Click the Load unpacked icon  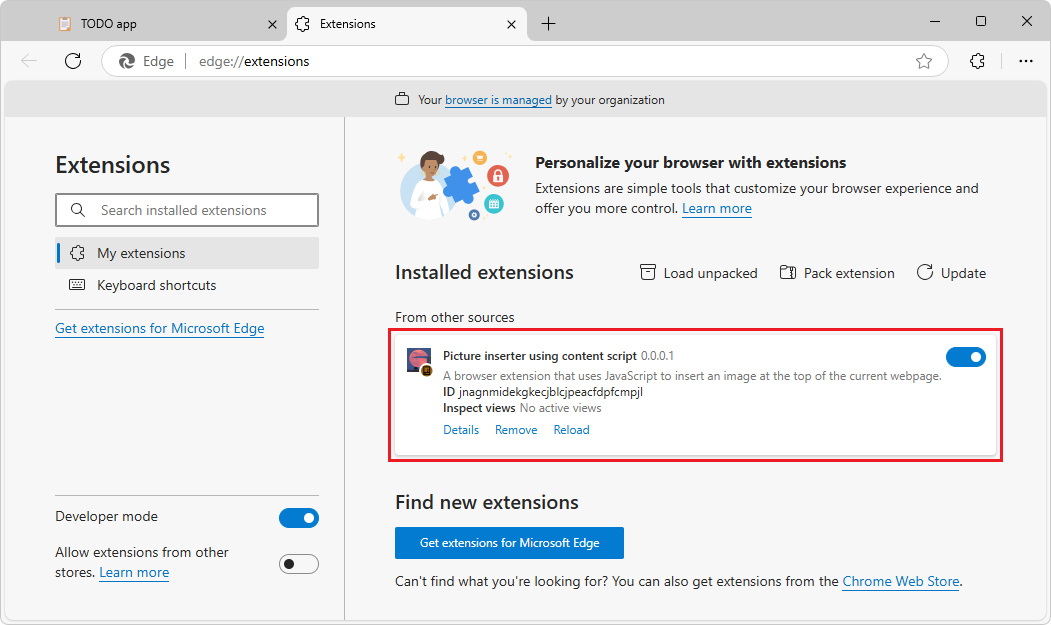tap(648, 272)
